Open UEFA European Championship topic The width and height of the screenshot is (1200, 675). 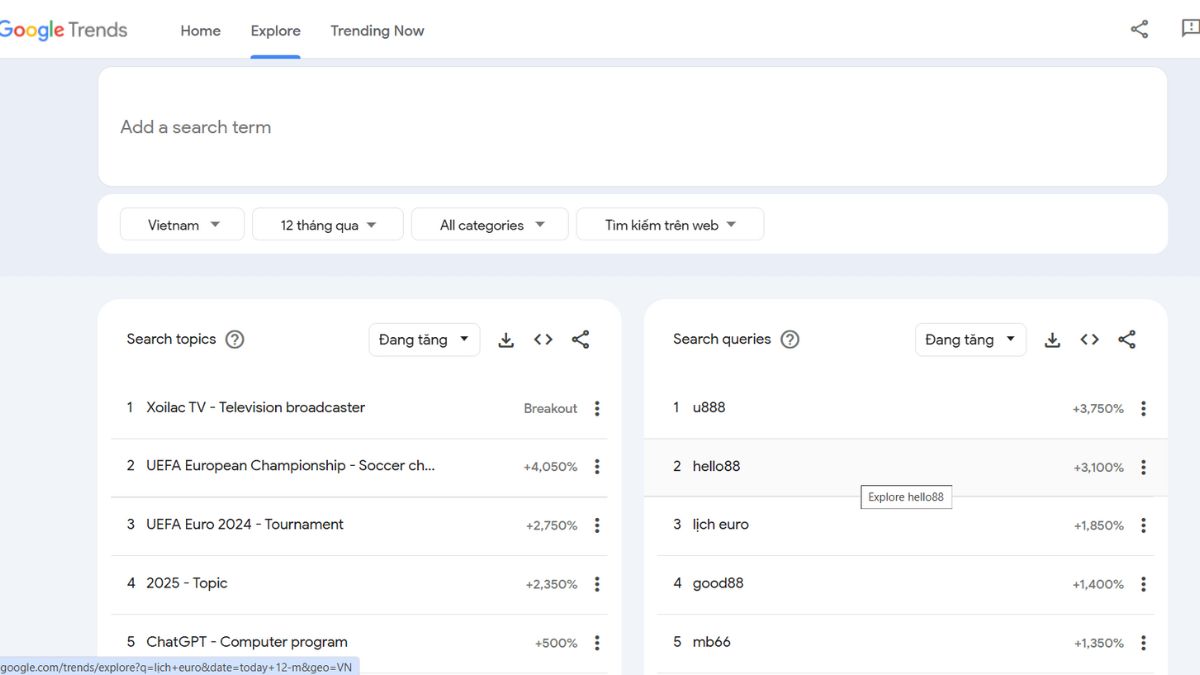point(290,466)
